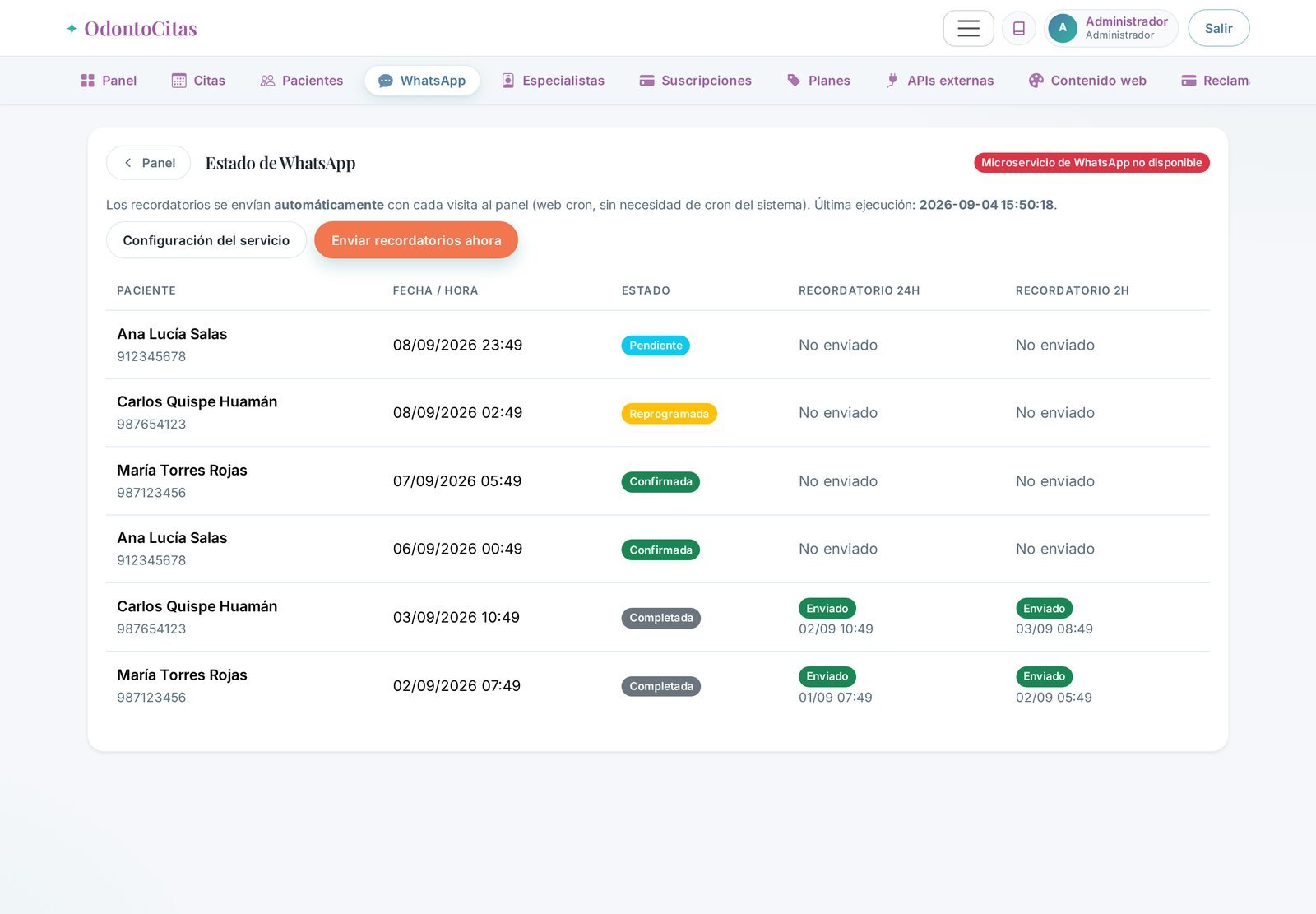
Task: Open the APIs externas tab
Action: tap(940, 81)
